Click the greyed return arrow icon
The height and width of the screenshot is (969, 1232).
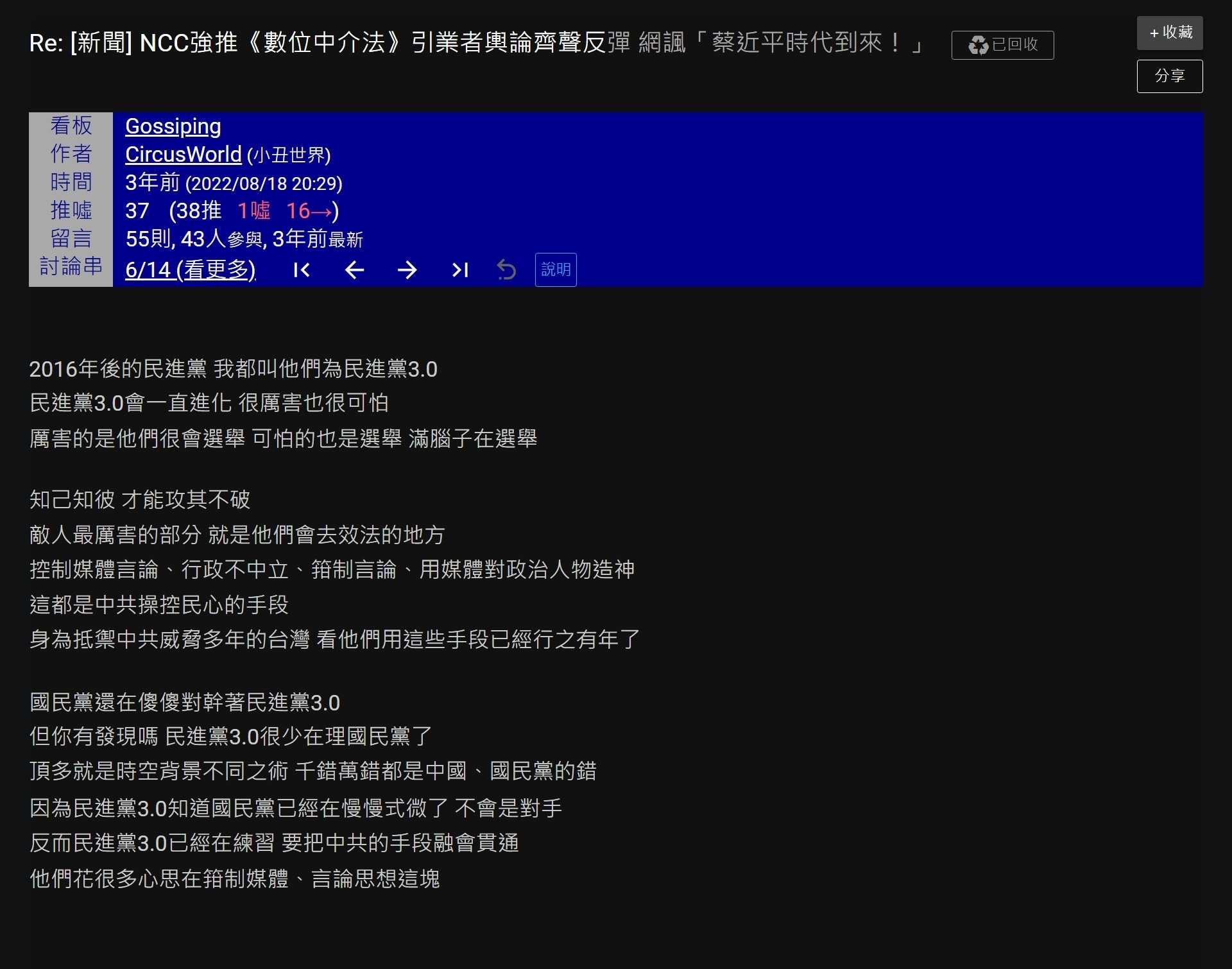[x=506, y=270]
